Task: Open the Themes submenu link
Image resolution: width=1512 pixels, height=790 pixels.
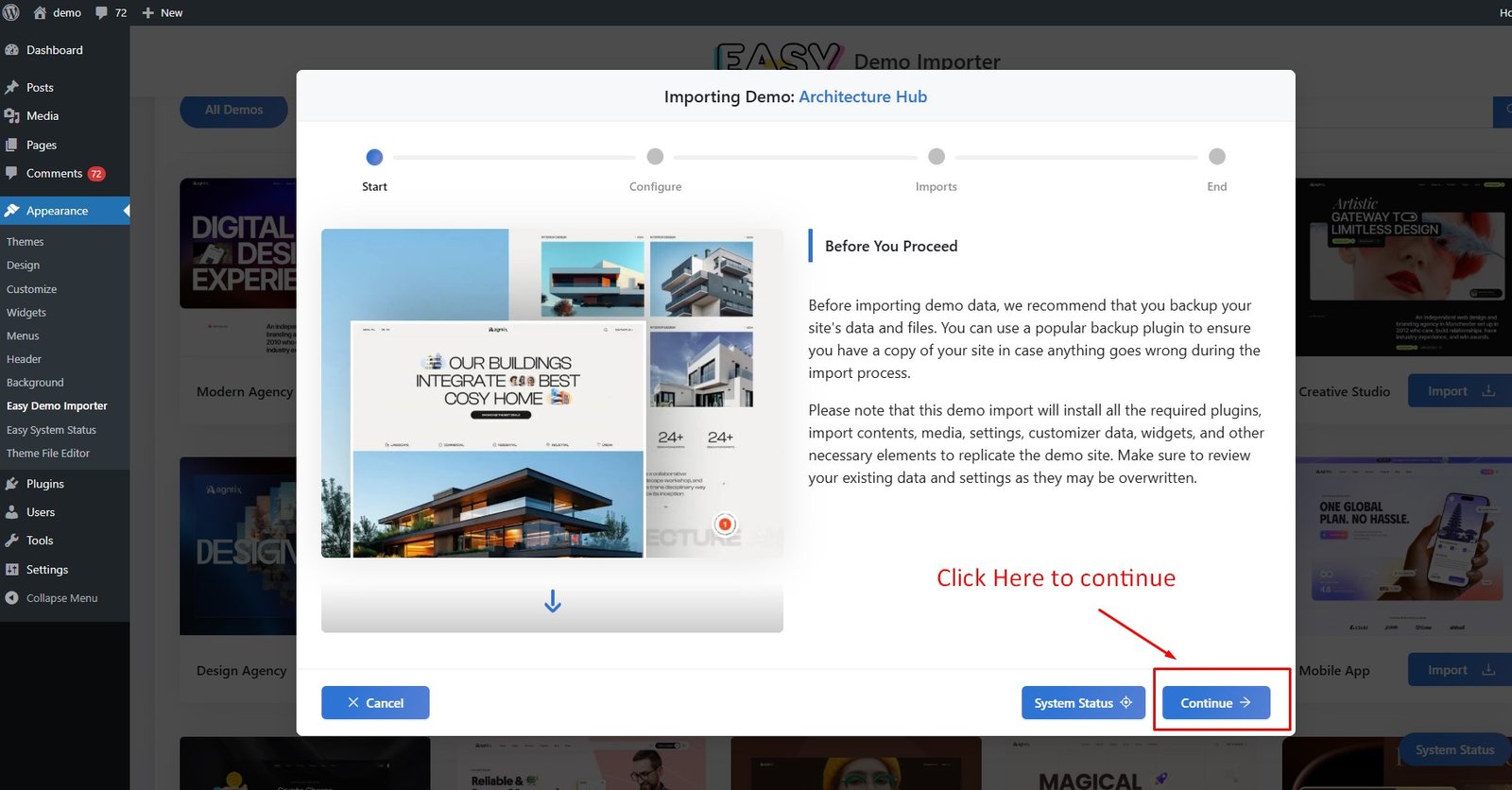Action: tap(26, 242)
